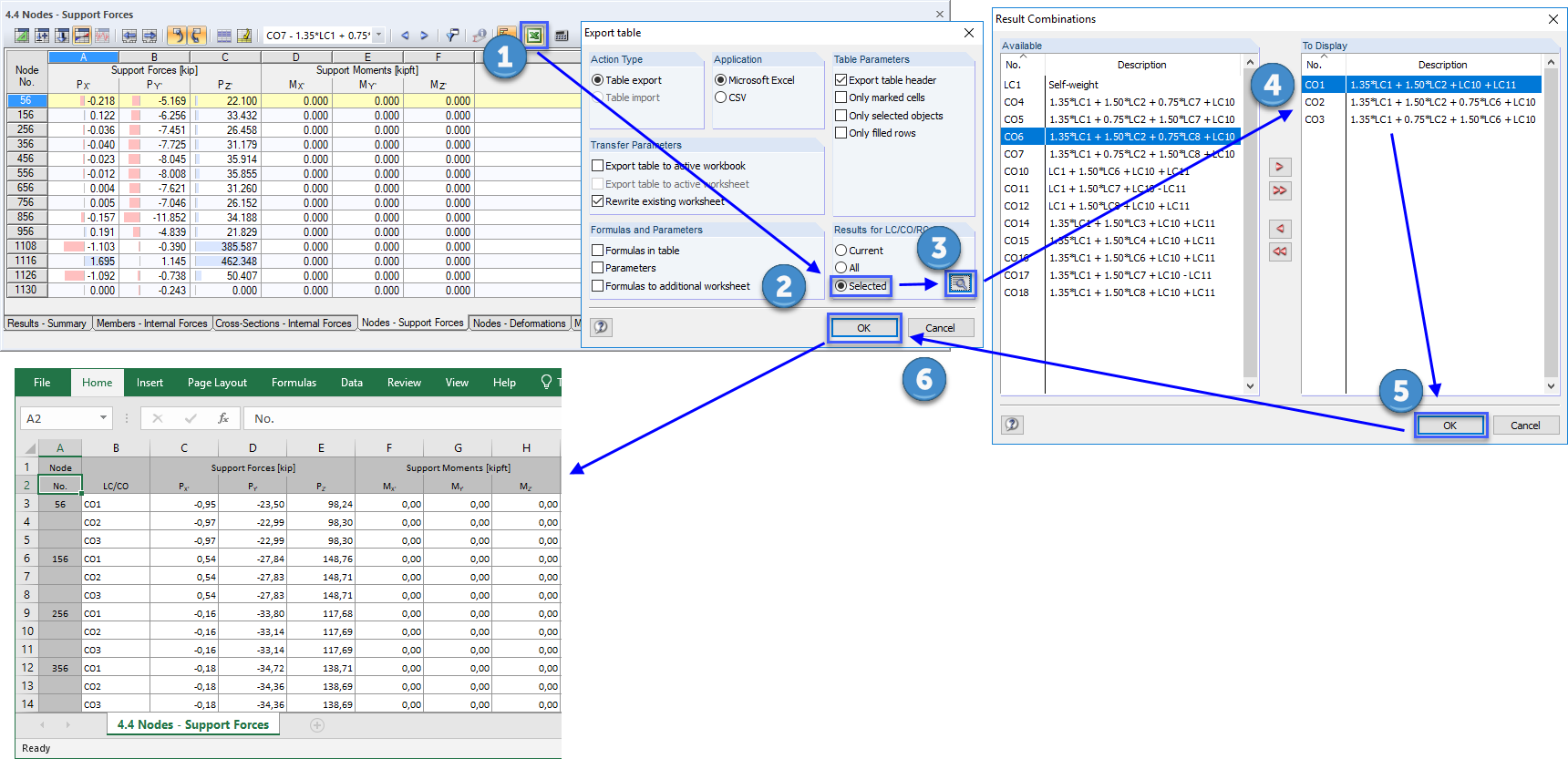Click the jump to next table icon
The image size is (1568, 759).
click(x=150, y=36)
